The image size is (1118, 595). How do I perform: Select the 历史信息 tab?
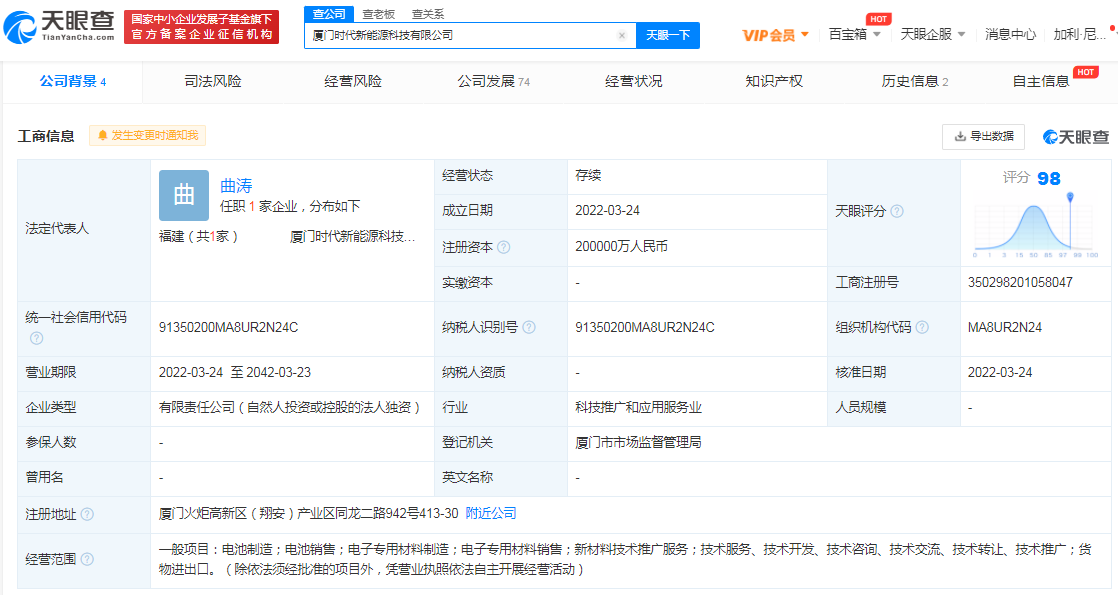coord(915,81)
